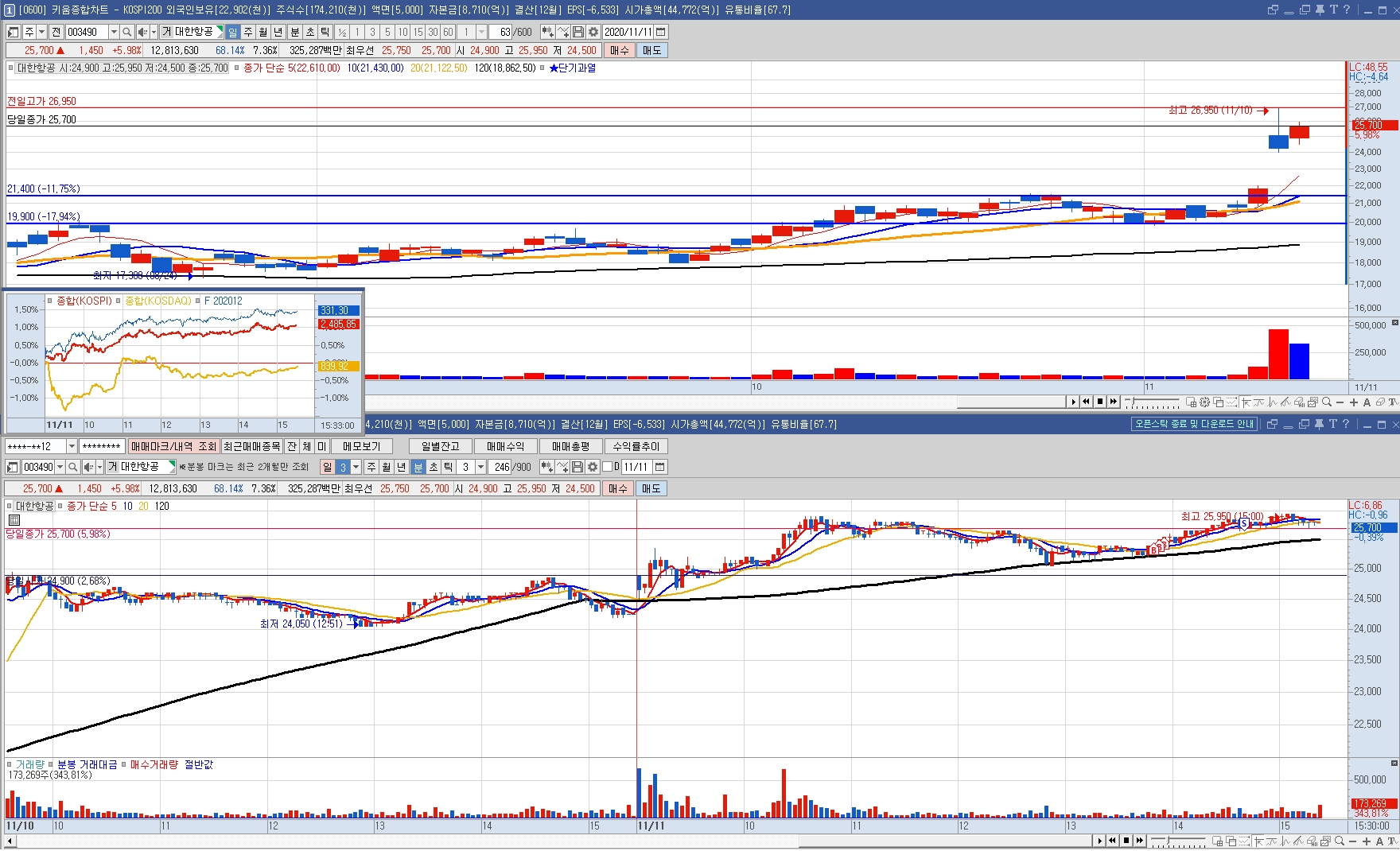Zoom in the top chart with plus icon
The width and height of the screenshot is (1400, 851).
click(x=1354, y=402)
